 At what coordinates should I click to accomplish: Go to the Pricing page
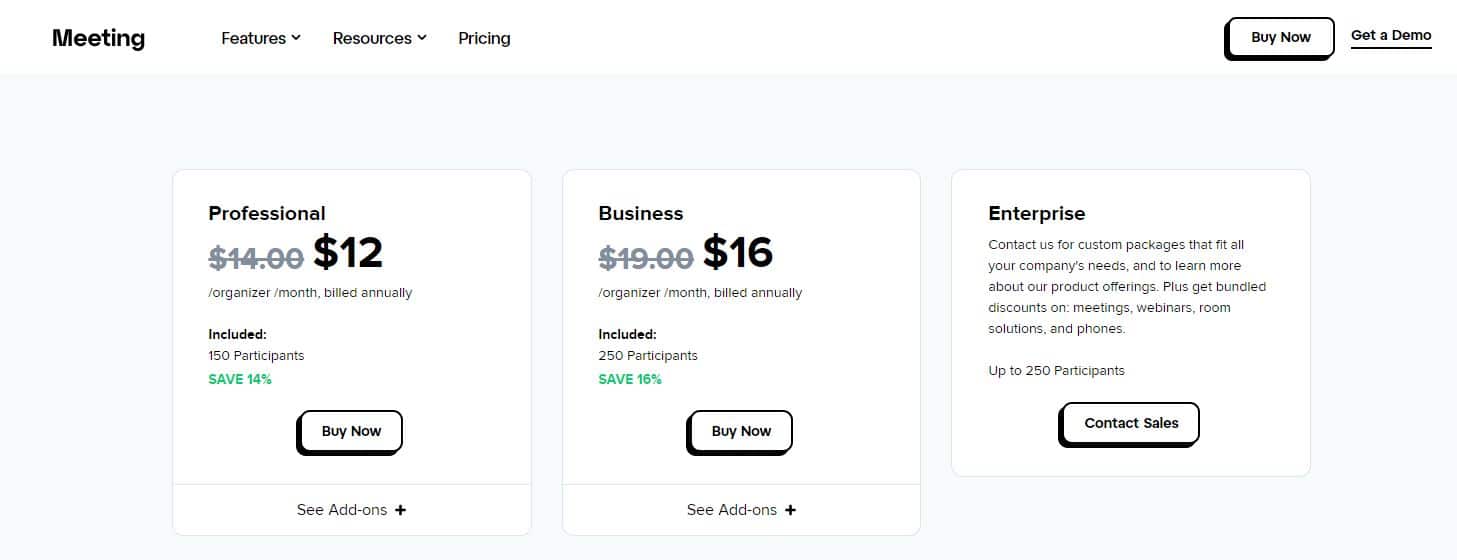tap(484, 38)
